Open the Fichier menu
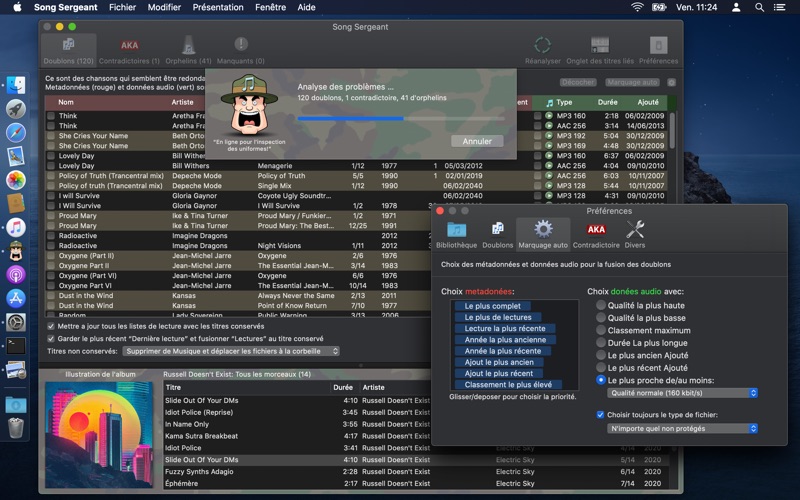 click(122, 7)
